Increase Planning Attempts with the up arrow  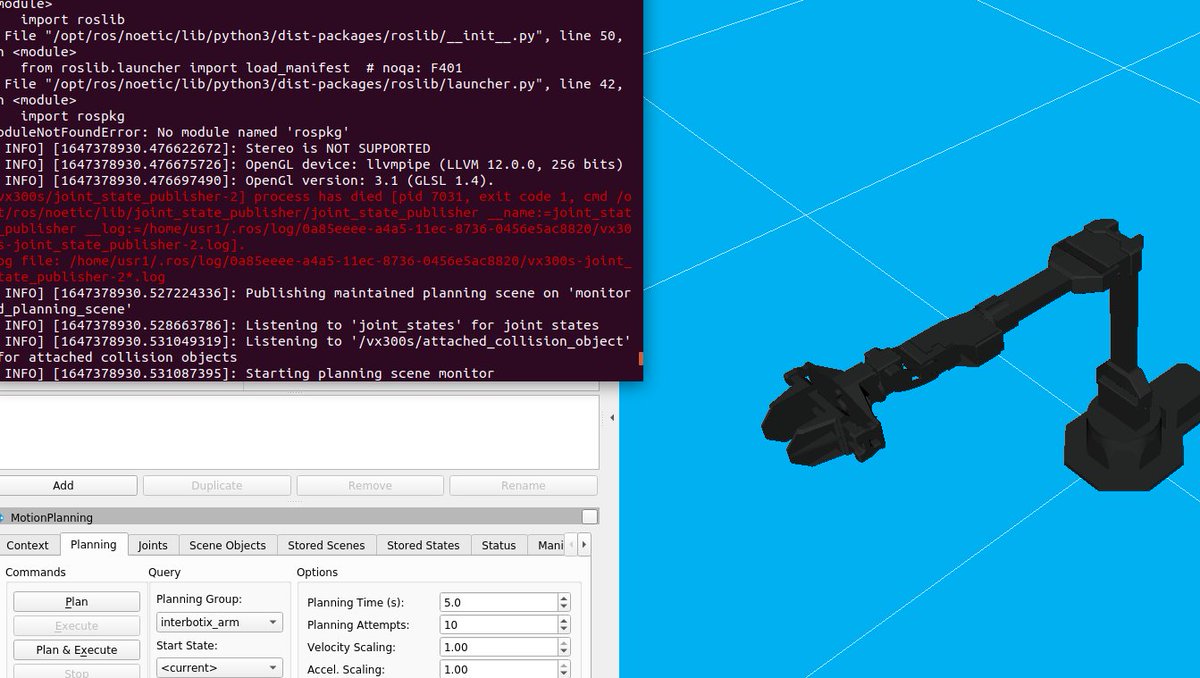point(564,620)
